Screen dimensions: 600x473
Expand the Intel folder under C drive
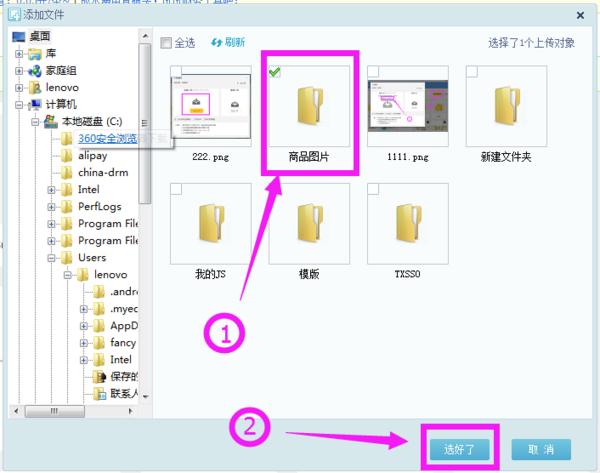(x=51, y=190)
